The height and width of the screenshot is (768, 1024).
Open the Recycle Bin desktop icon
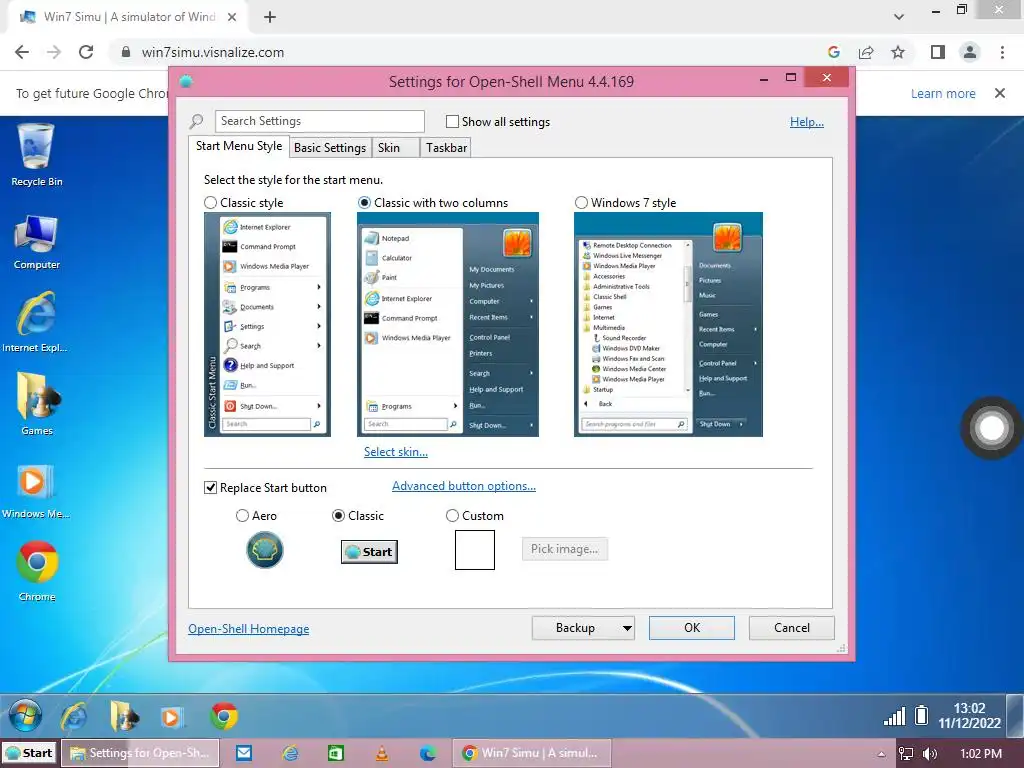pos(37,155)
